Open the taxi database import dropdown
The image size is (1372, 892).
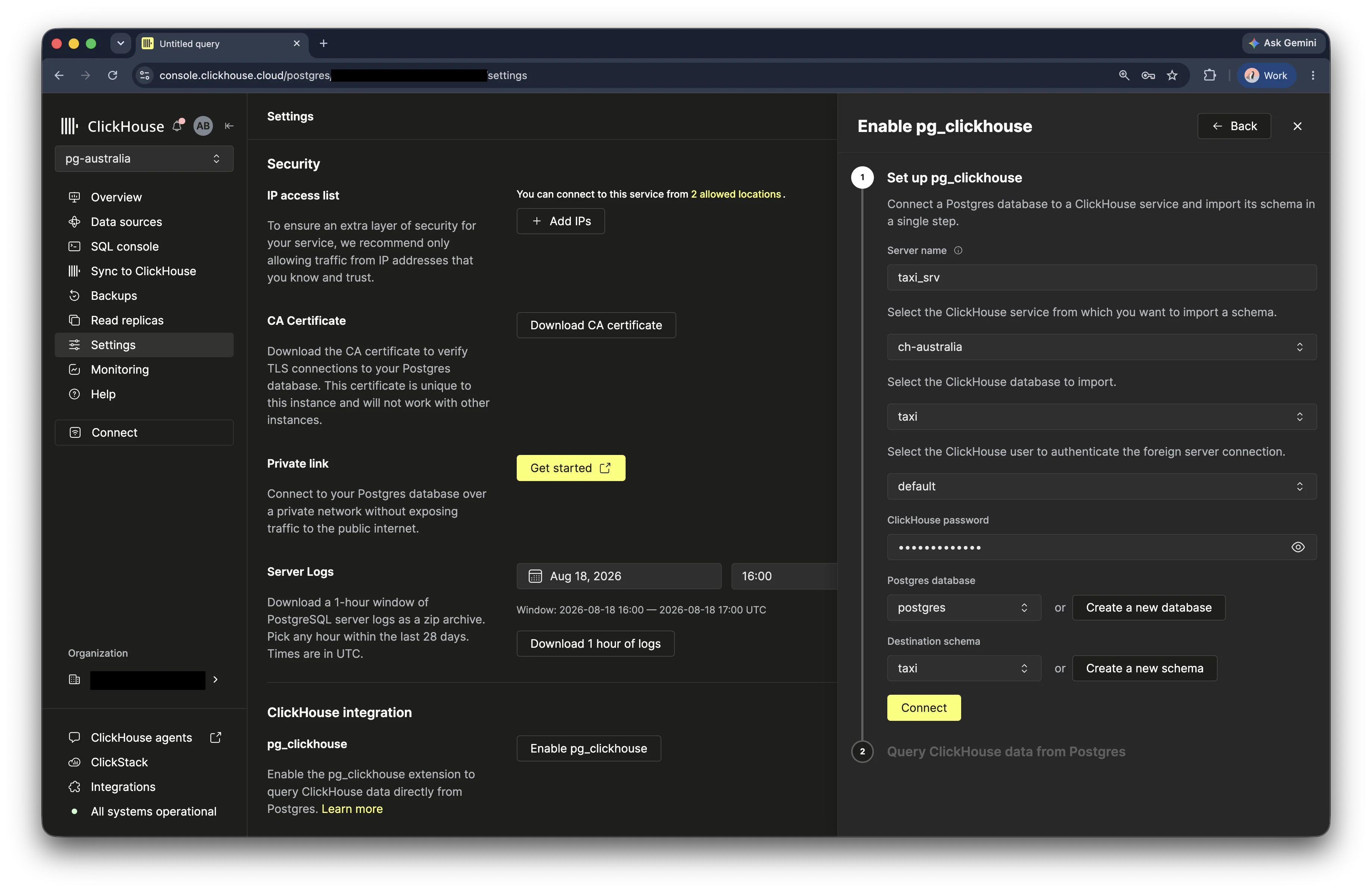point(1101,416)
